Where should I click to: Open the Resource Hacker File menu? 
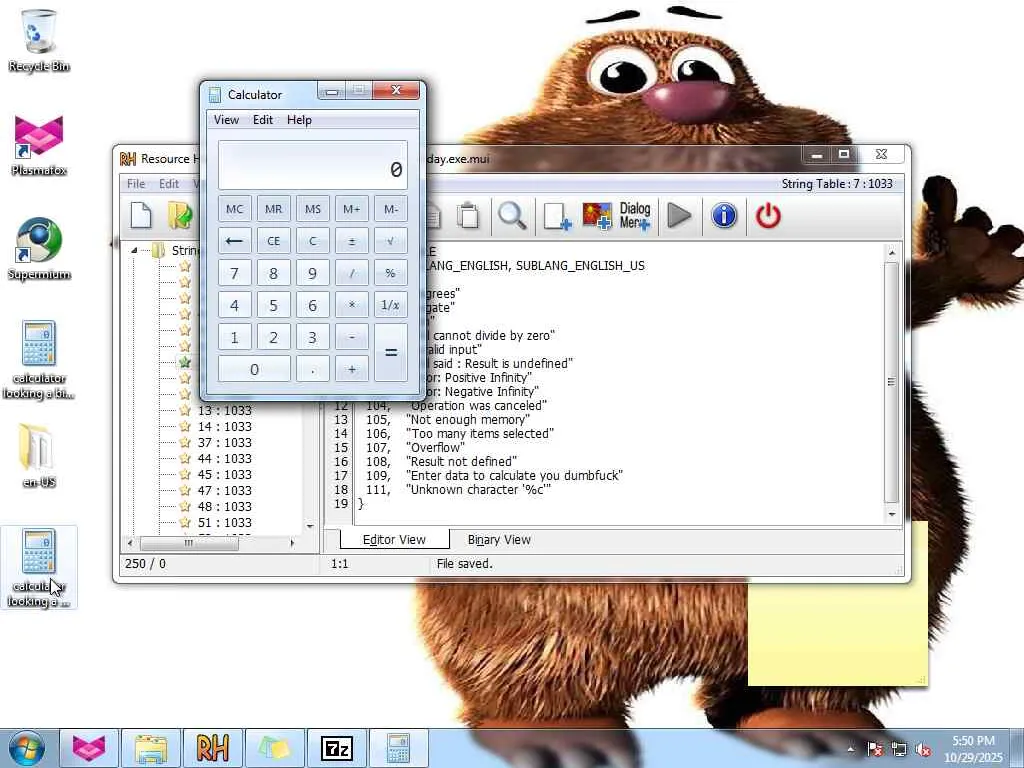click(x=136, y=184)
